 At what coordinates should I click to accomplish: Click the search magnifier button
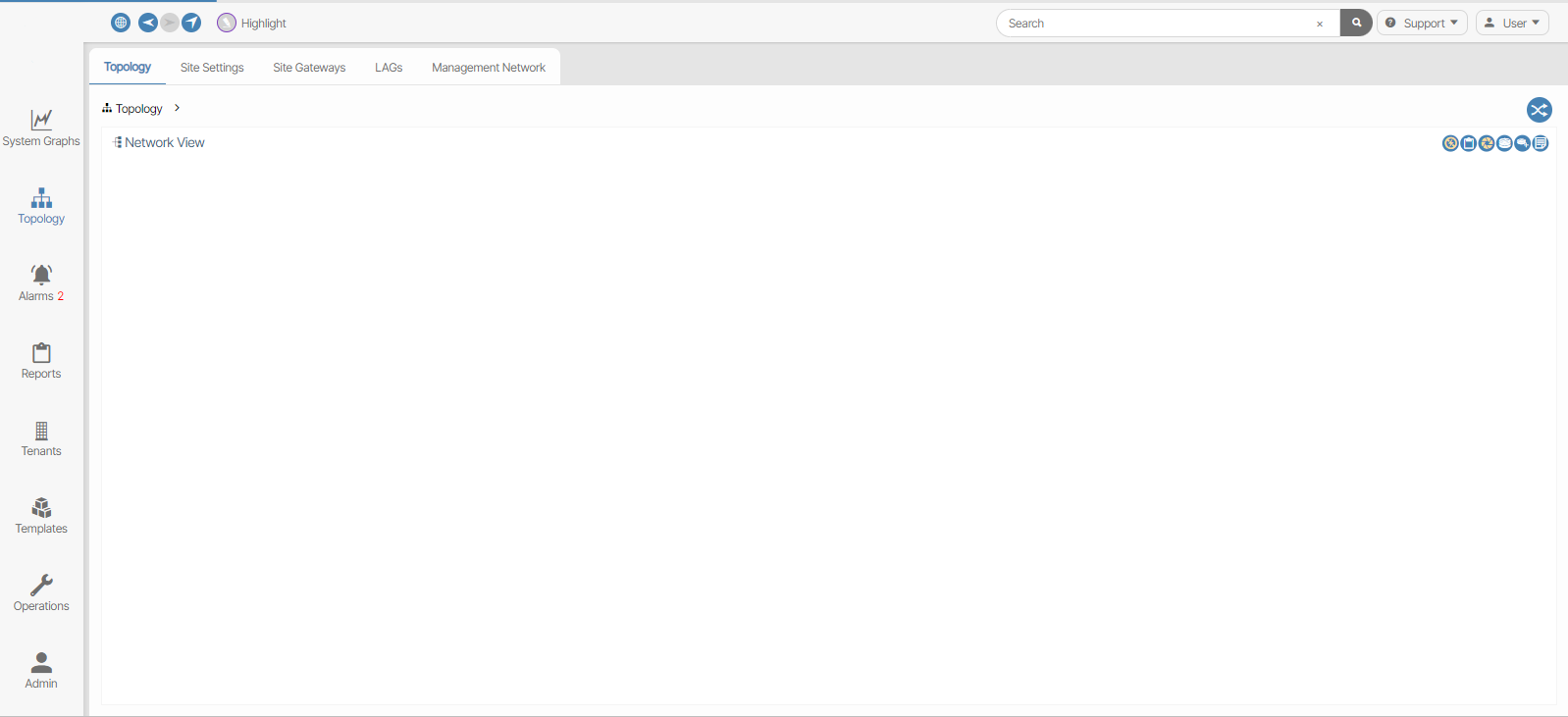1356,23
